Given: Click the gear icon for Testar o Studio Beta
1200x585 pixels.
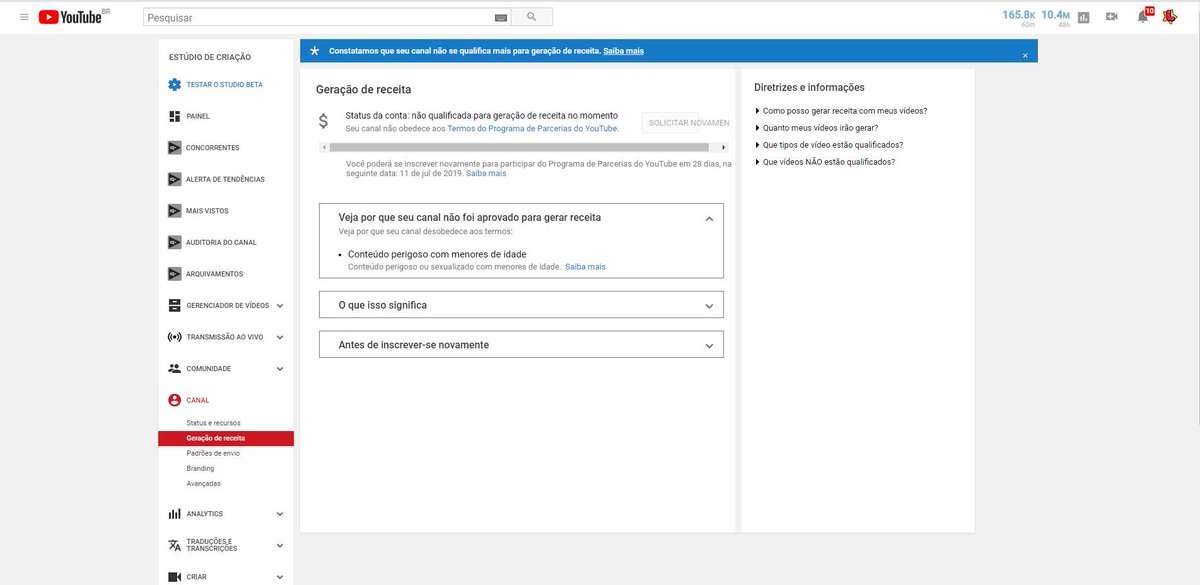Looking at the screenshot, I should (175, 84).
